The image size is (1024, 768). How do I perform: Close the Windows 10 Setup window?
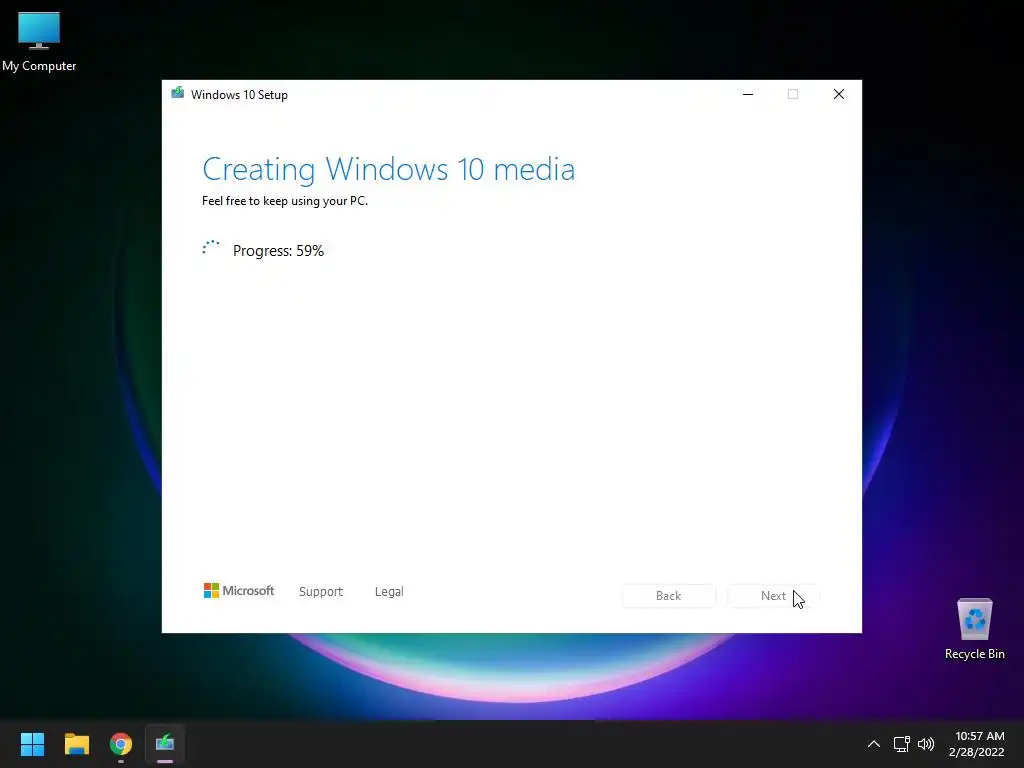click(839, 94)
